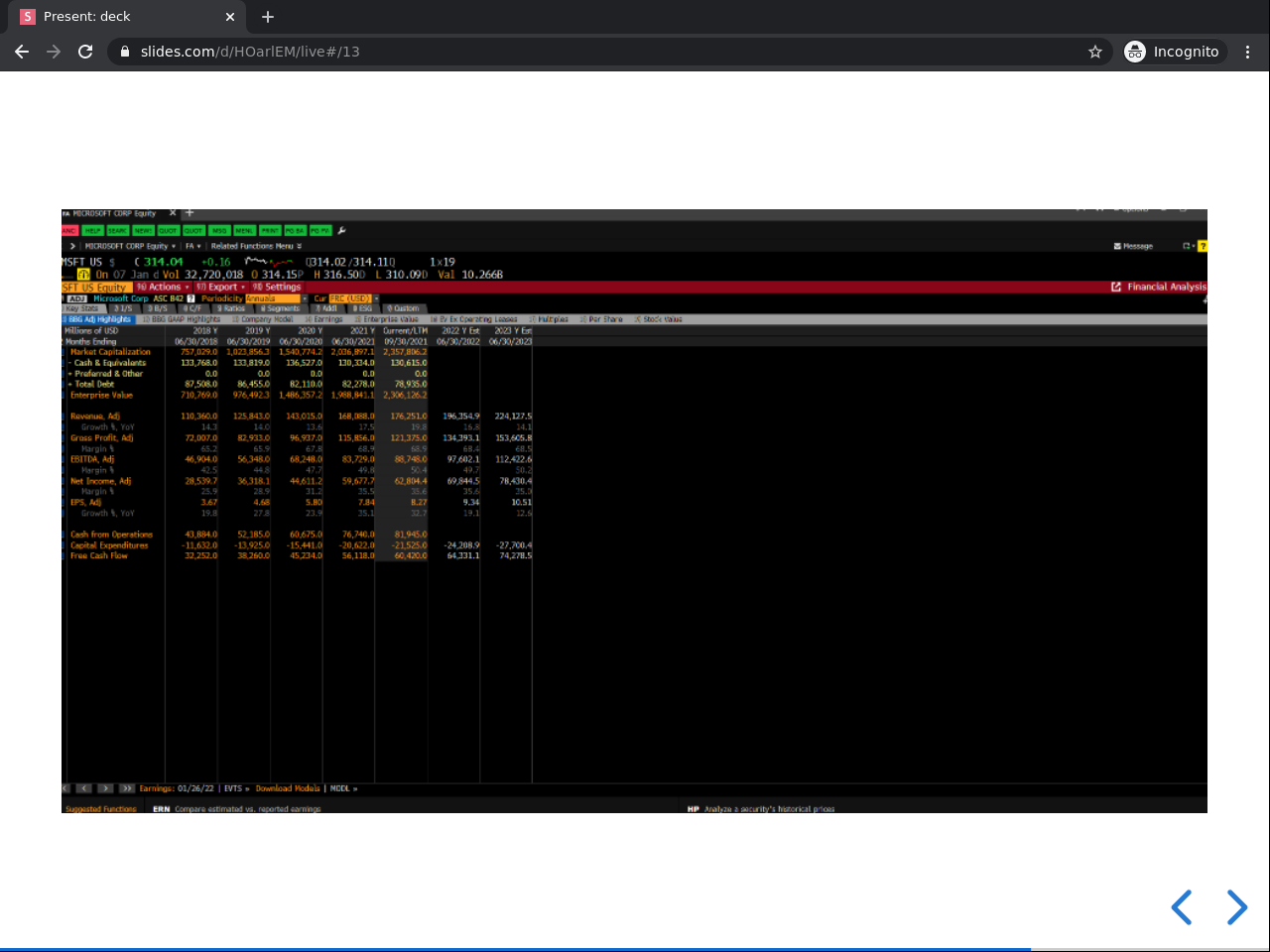Click the browser back arrow
This screenshot has height=952, width=1270.
(22, 52)
